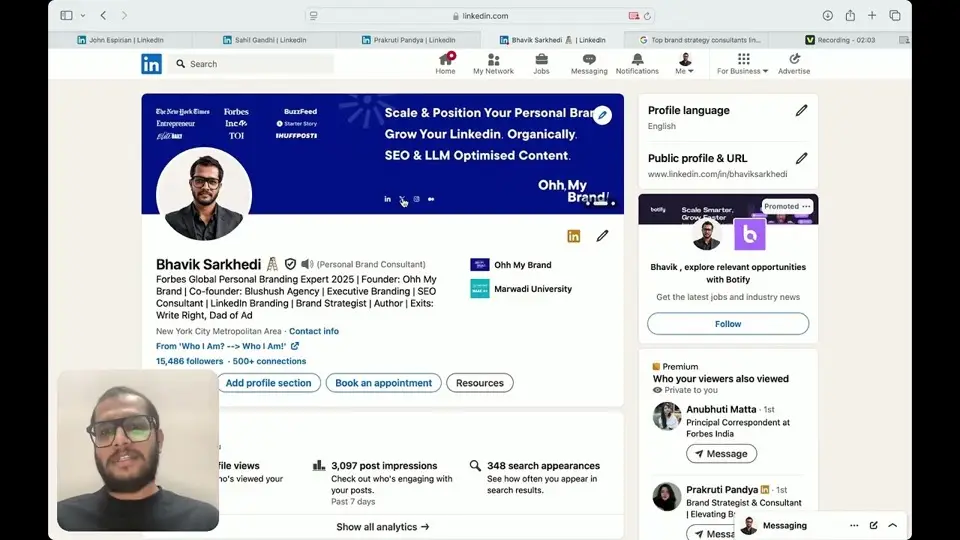
Task: Edit the profile banner with pencil icon
Action: click(x=602, y=115)
